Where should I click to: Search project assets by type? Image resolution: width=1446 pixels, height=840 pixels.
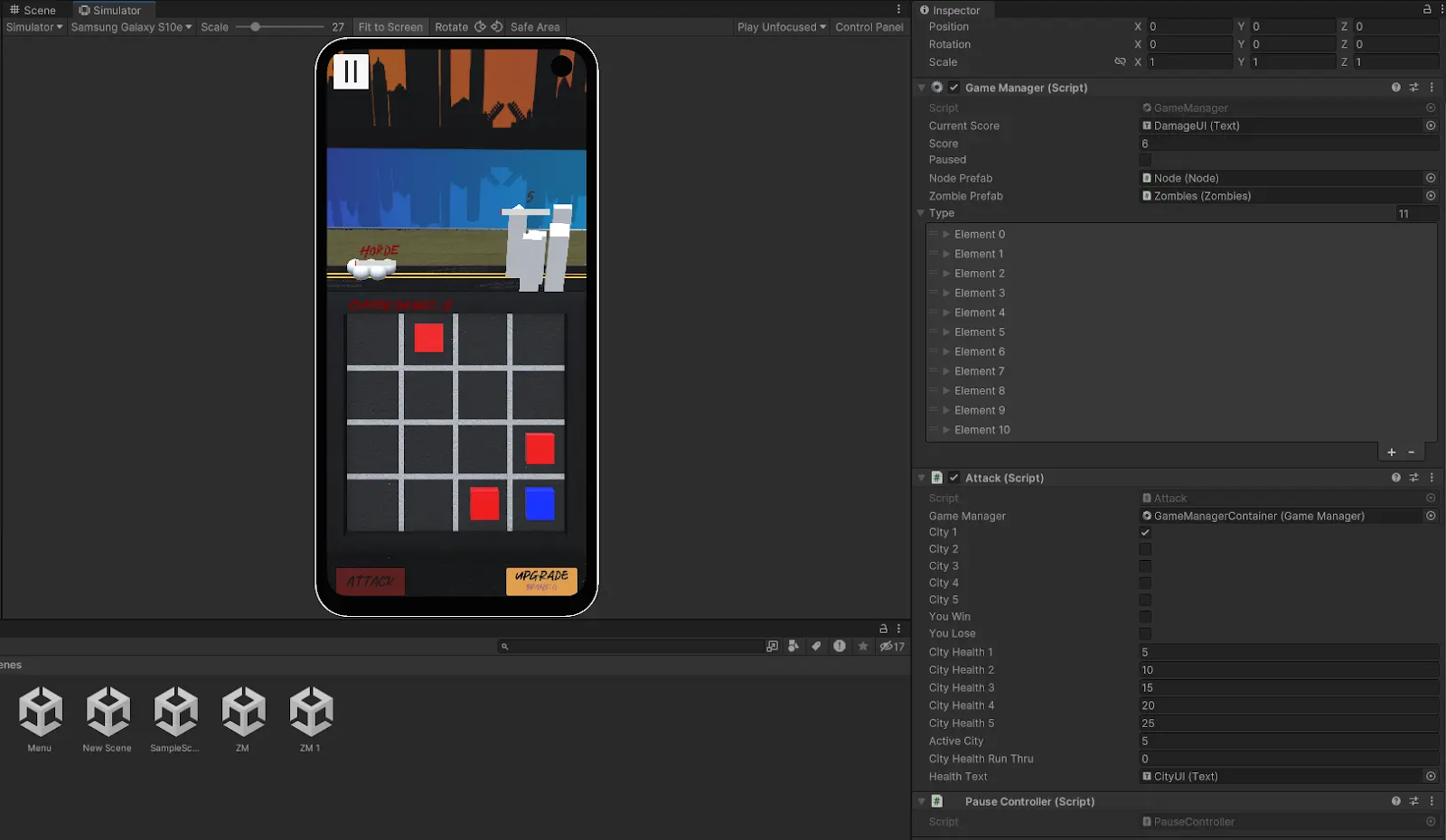click(x=793, y=646)
